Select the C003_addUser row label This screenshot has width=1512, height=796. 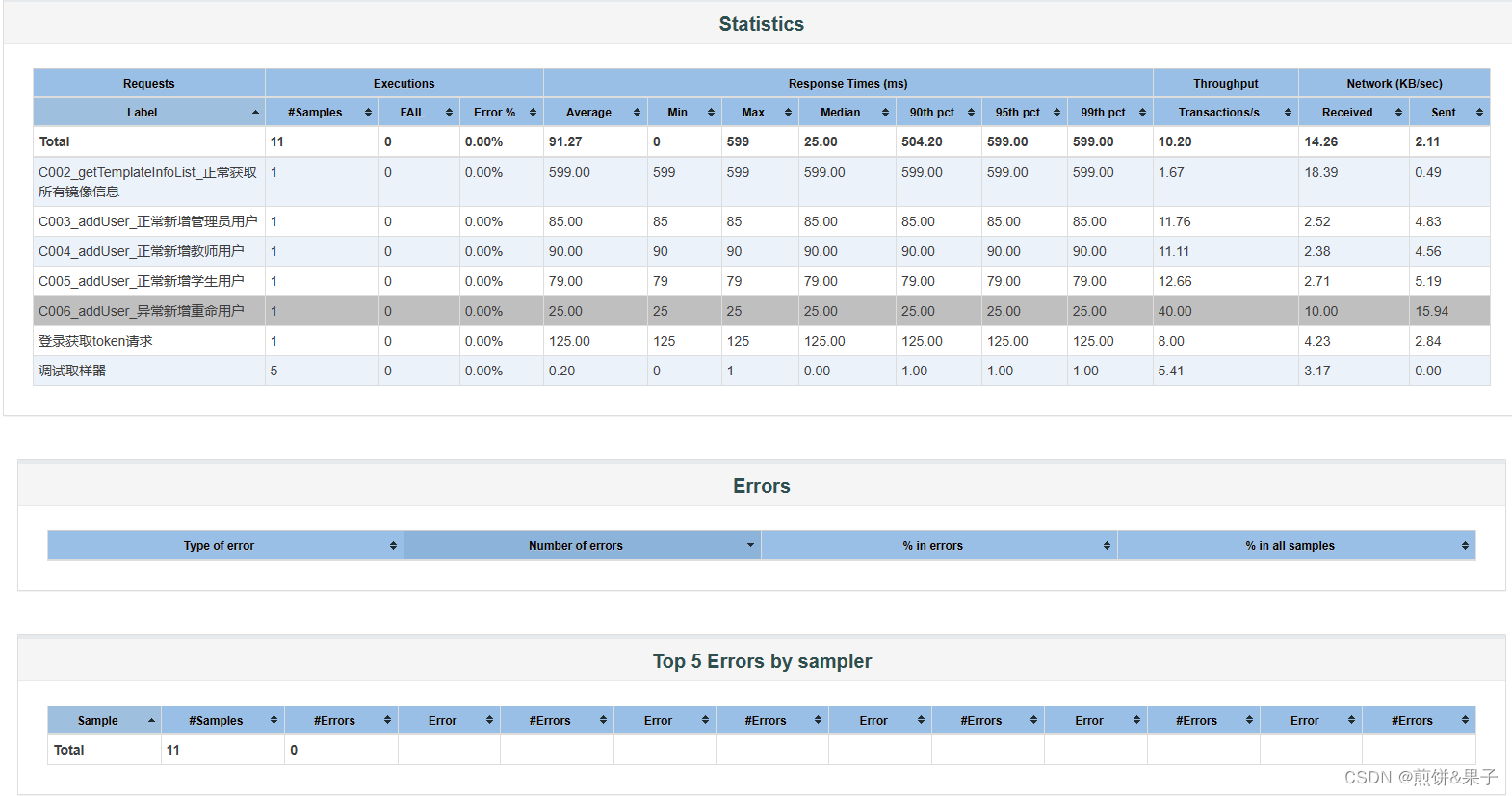(147, 221)
